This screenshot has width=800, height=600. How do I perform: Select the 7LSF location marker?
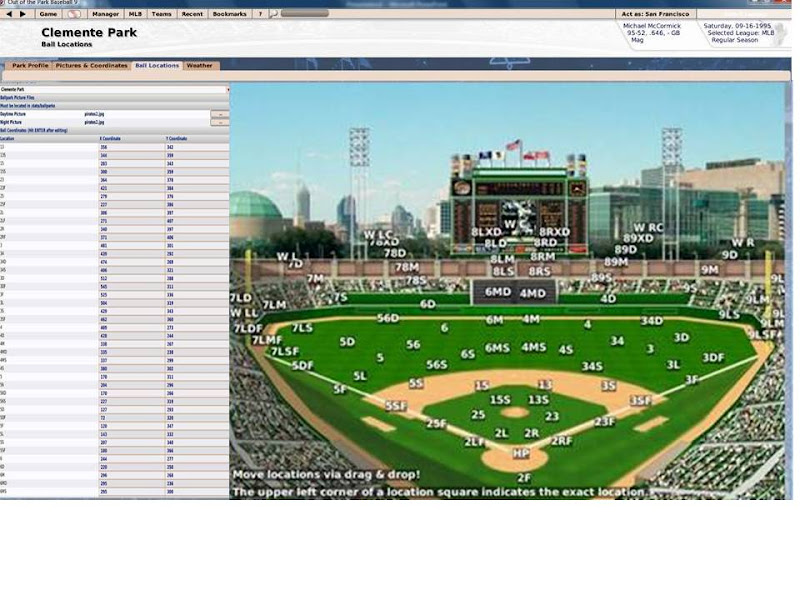pyautogui.click(x=285, y=351)
